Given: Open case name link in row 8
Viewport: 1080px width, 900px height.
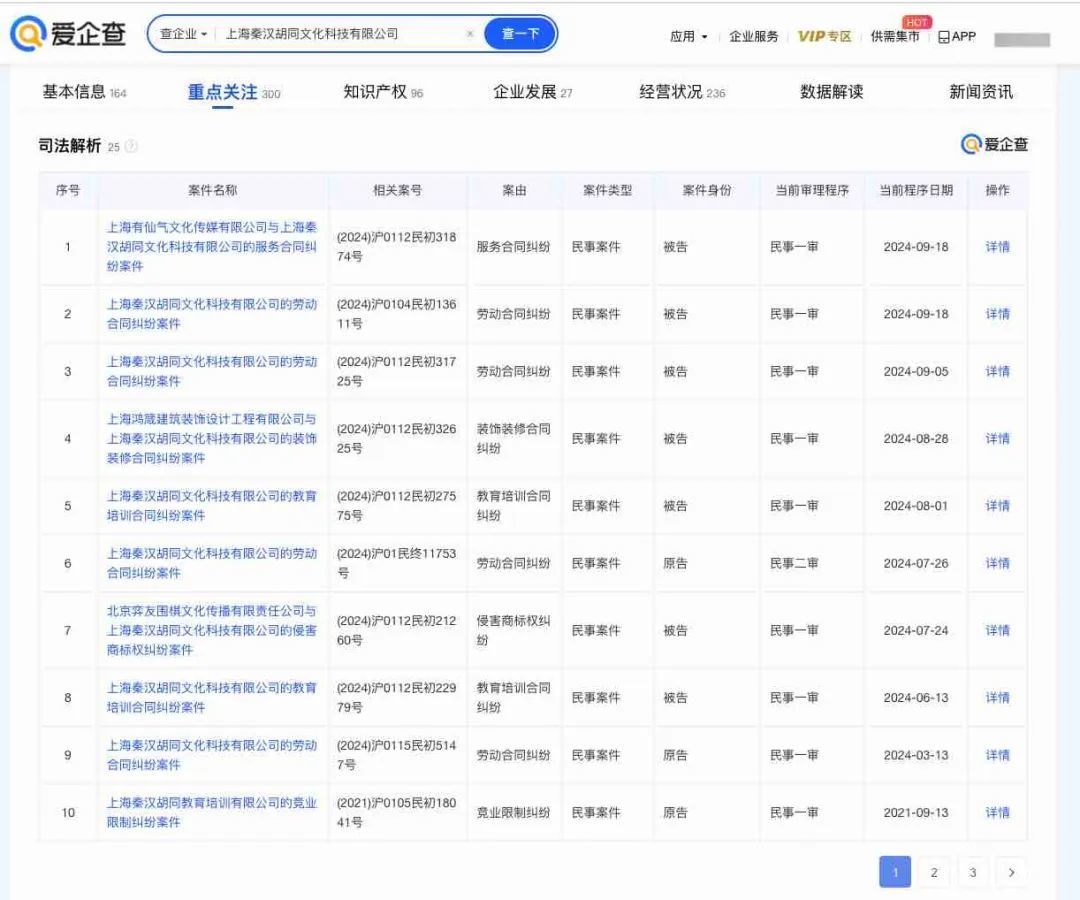Looking at the screenshot, I should (x=212, y=698).
